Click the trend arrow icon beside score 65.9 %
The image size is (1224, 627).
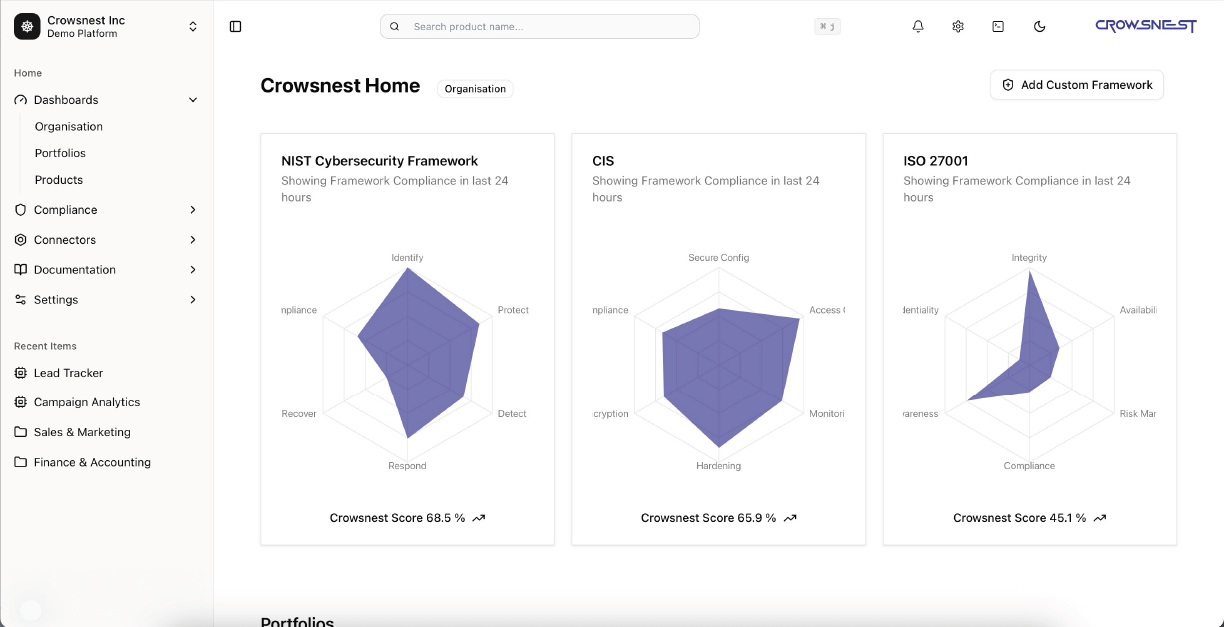(790, 518)
